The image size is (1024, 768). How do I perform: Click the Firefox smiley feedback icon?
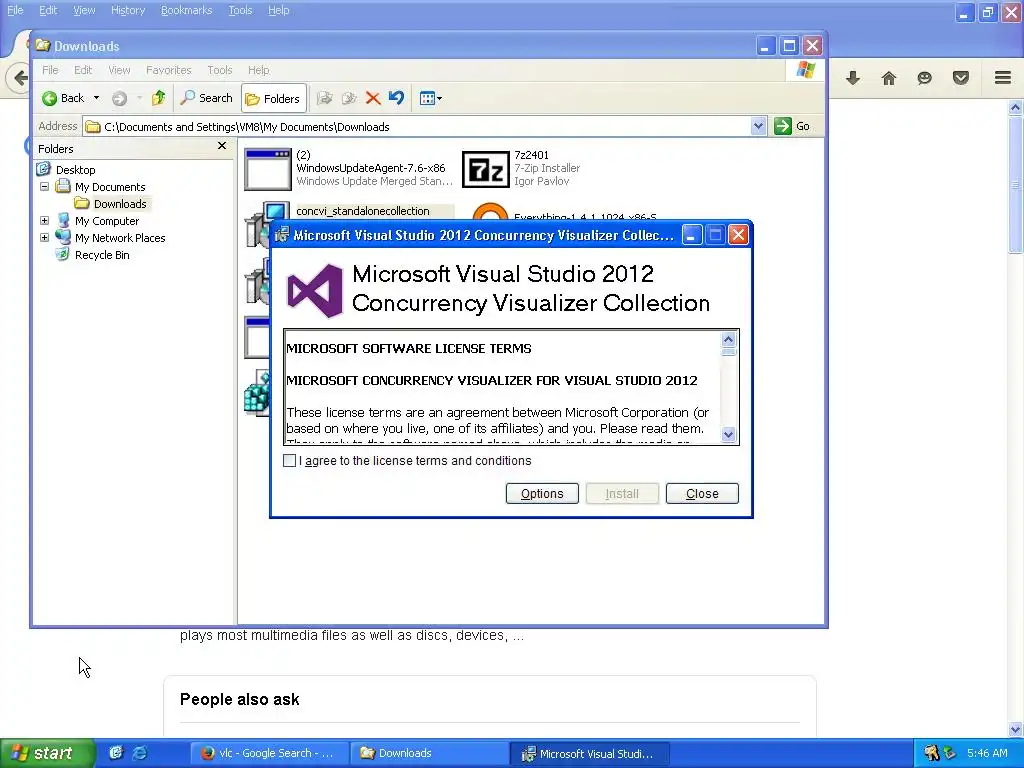[925, 78]
